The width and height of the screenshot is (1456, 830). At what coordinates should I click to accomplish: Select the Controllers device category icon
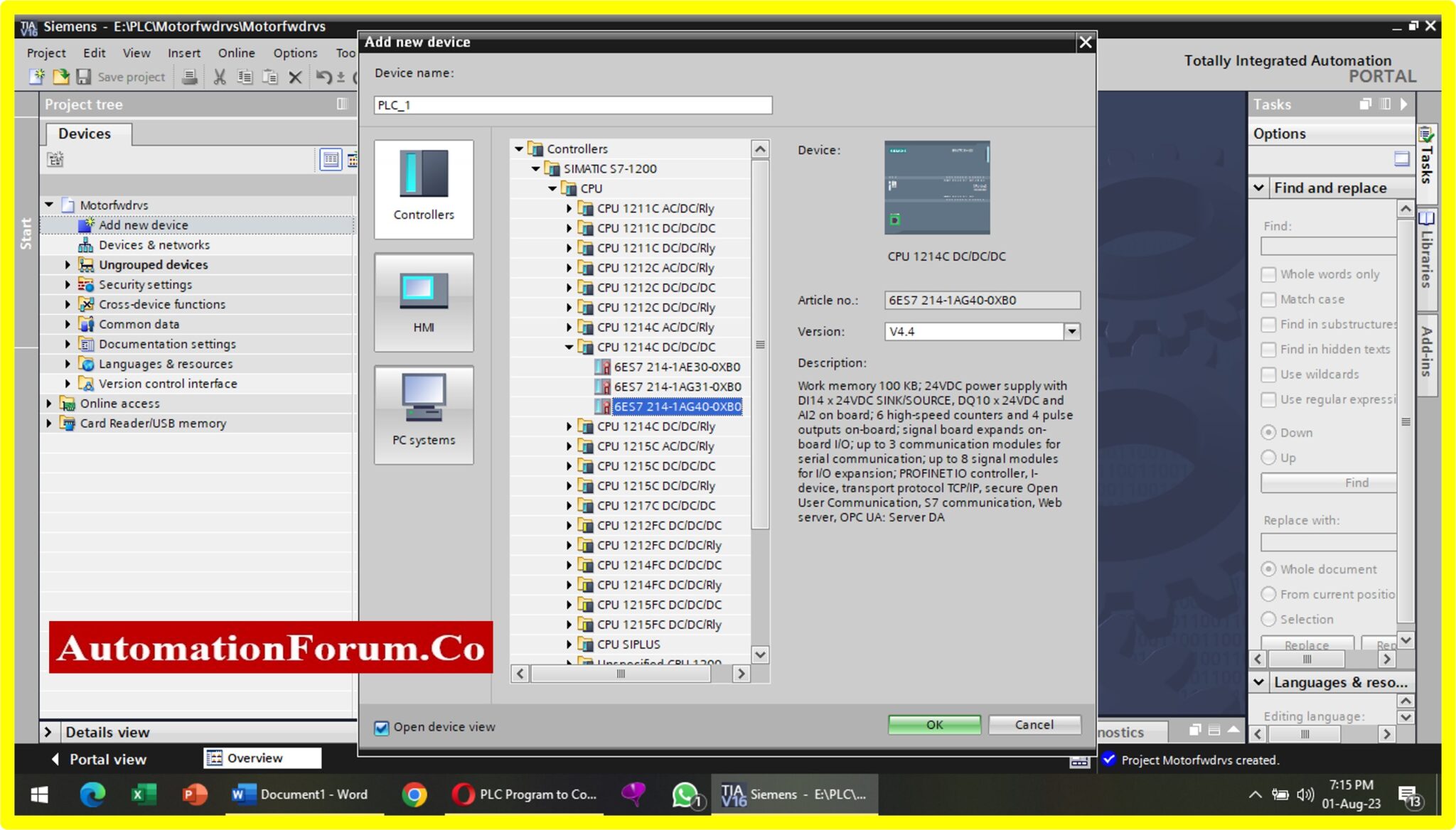pyautogui.click(x=422, y=188)
